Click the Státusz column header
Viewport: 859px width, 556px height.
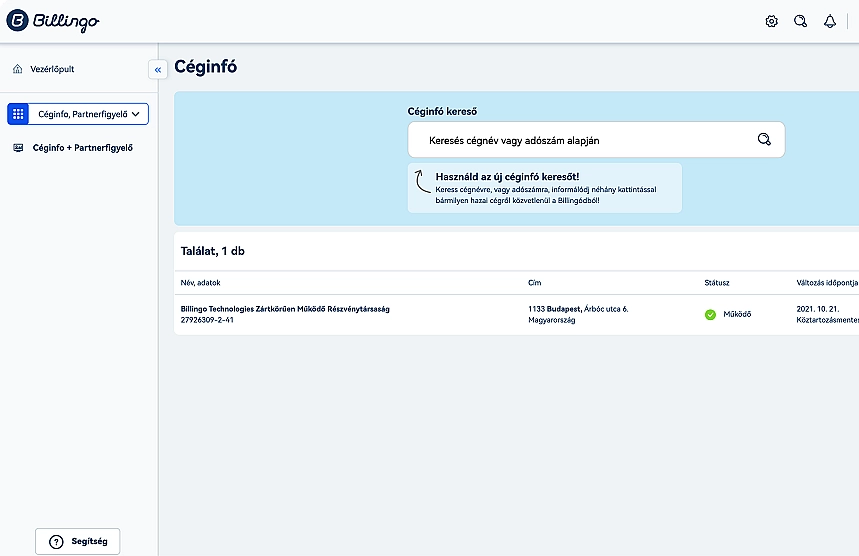point(716,283)
